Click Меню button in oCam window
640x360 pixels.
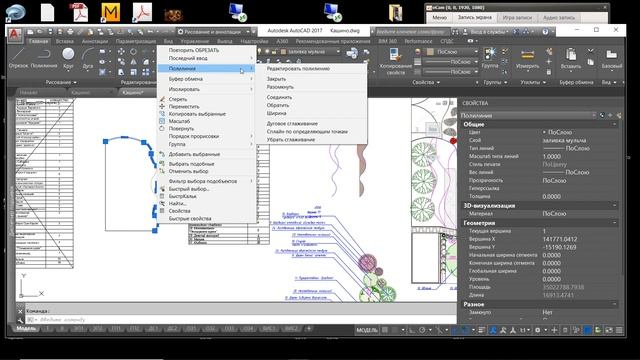point(439,18)
